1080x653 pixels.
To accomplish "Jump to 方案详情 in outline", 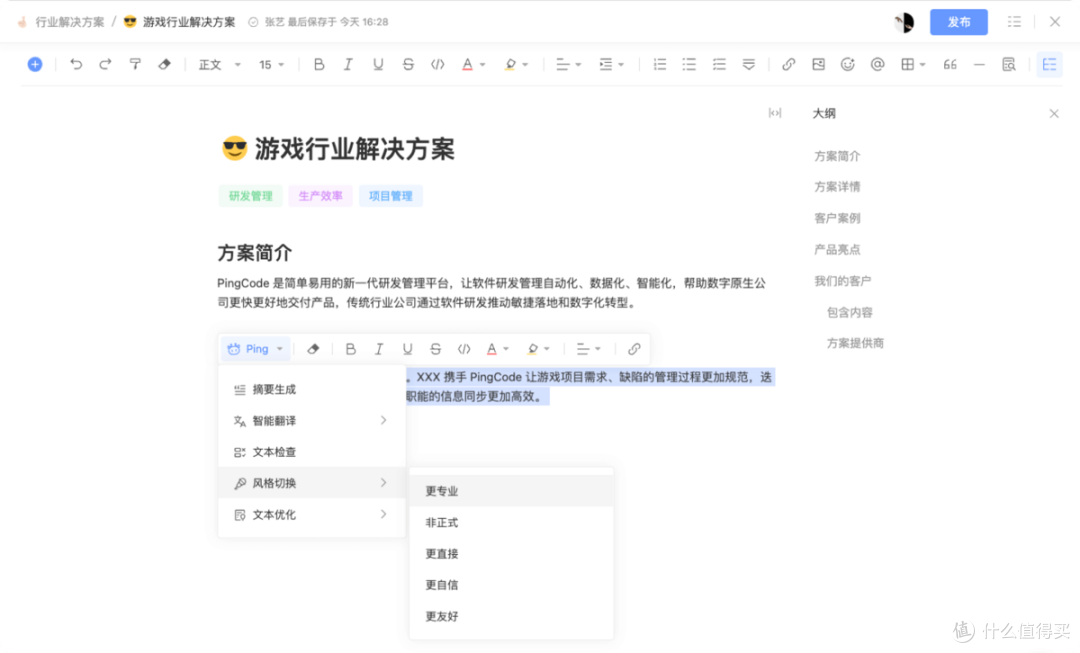I will [x=837, y=187].
